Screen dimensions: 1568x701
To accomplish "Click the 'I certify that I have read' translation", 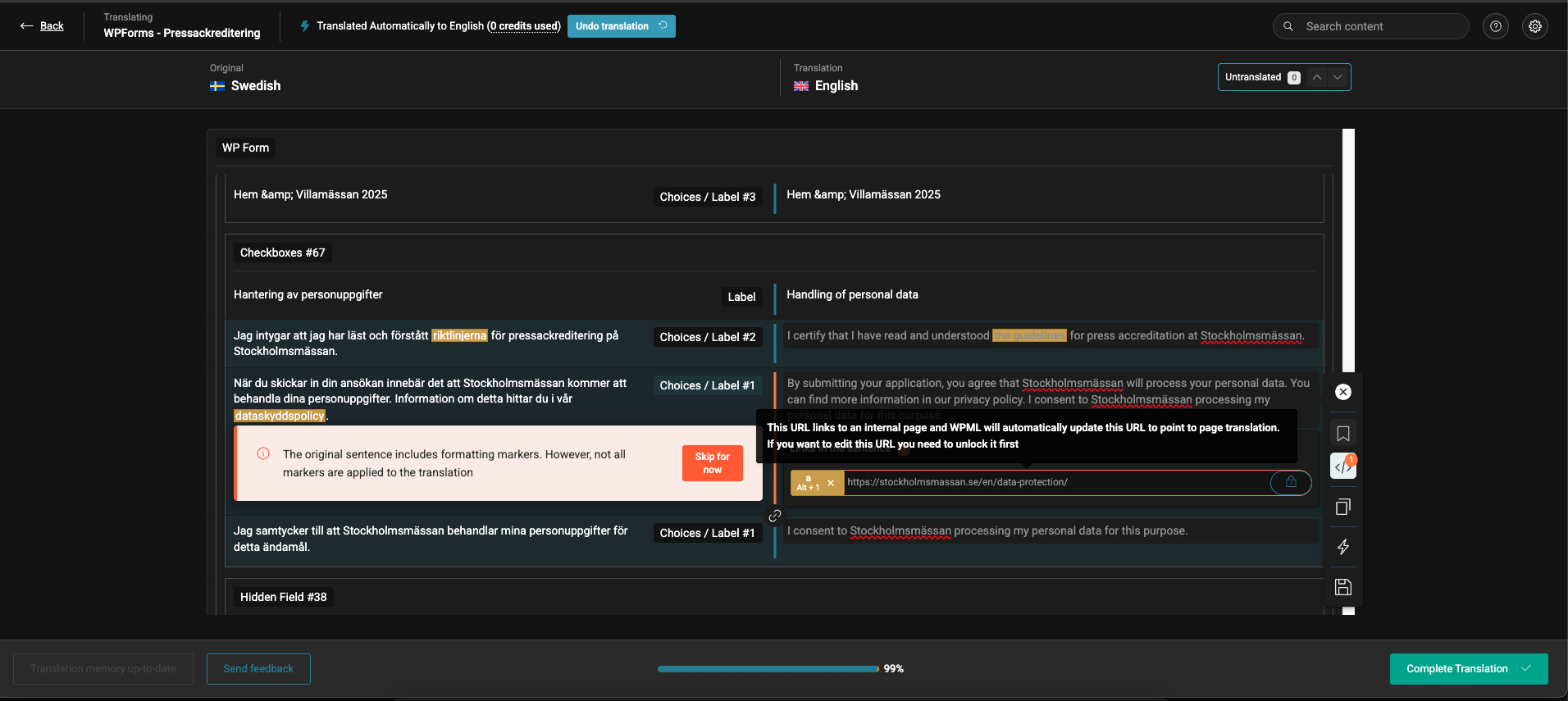I will pos(1051,336).
